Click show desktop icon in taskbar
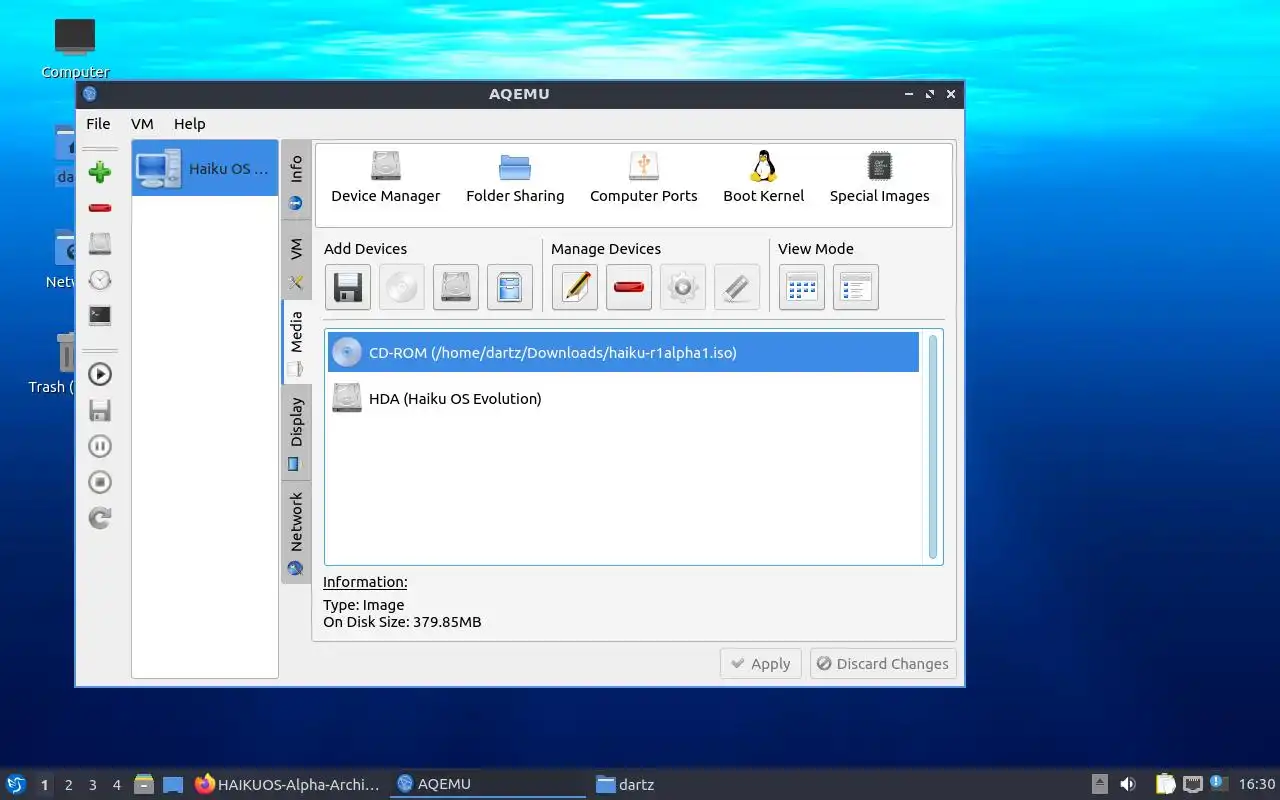The image size is (1280, 800). (x=173, y=784)
